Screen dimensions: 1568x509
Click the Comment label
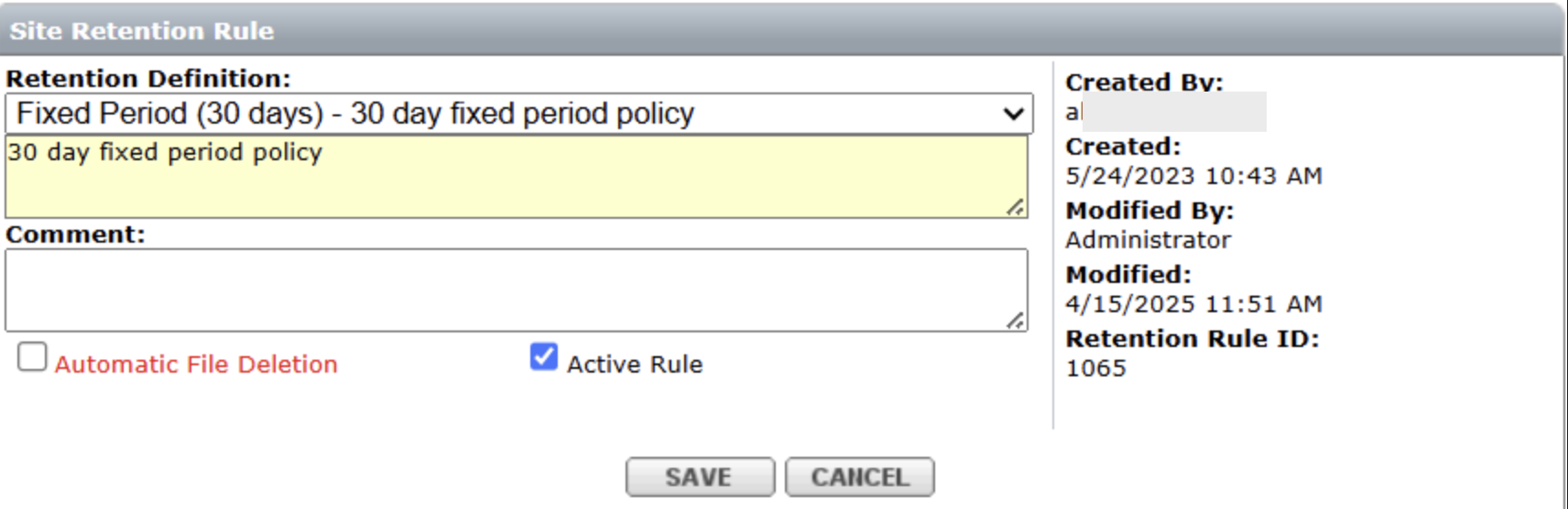[76, 234]
